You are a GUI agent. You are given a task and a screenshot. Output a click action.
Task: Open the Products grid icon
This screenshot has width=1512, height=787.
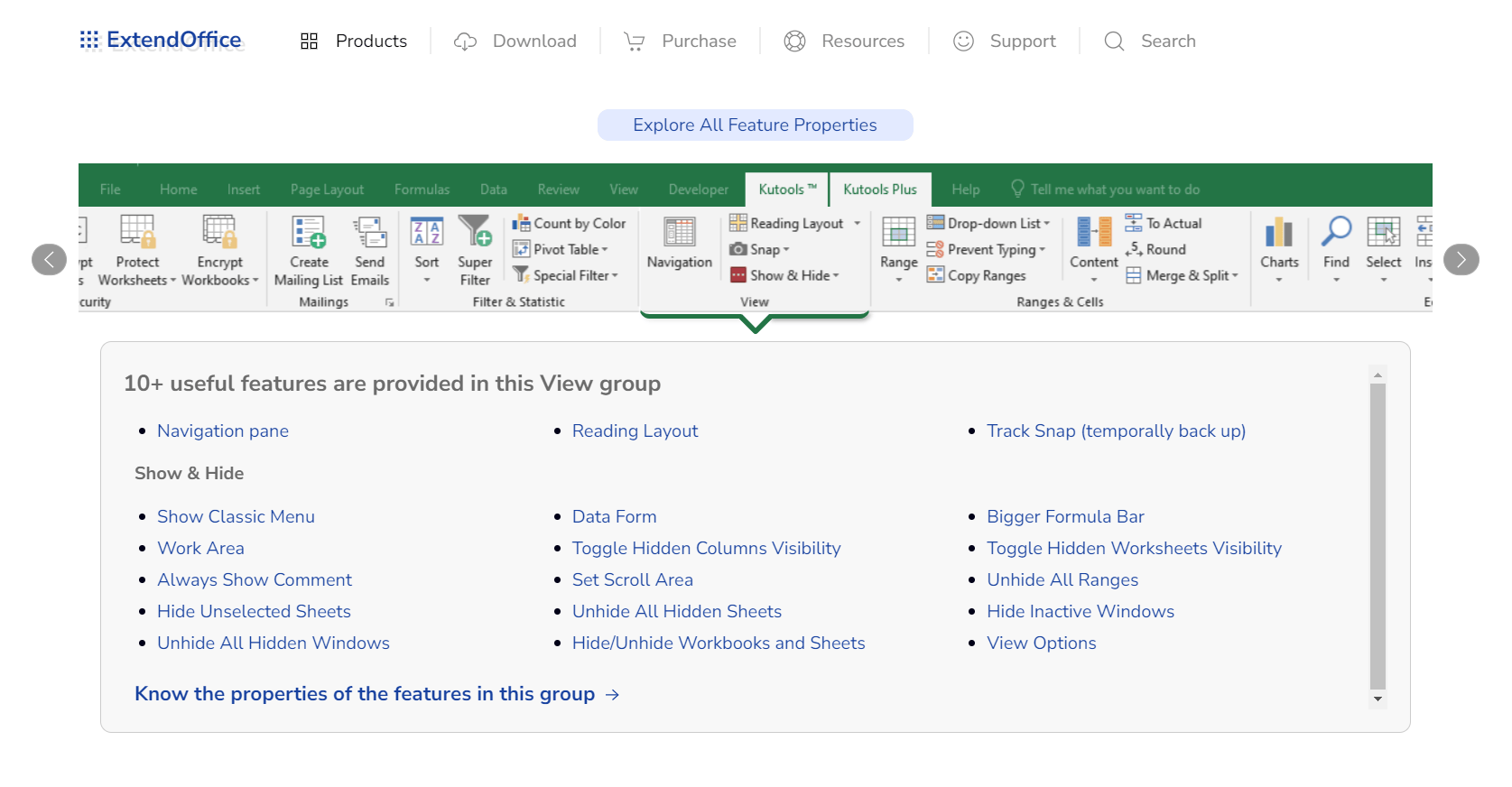point(309,41)
